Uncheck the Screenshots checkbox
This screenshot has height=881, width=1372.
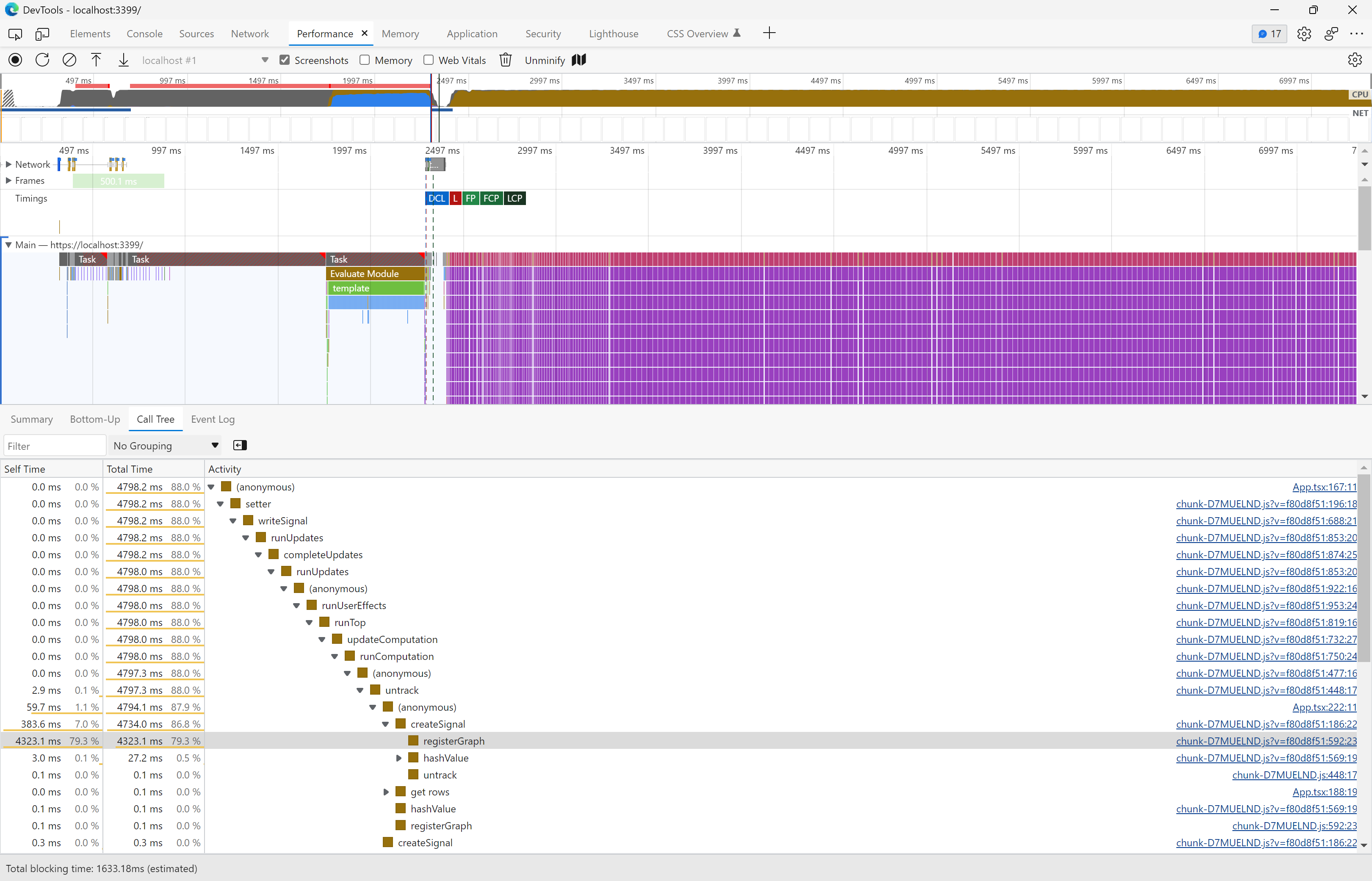(x=284, y=60)
